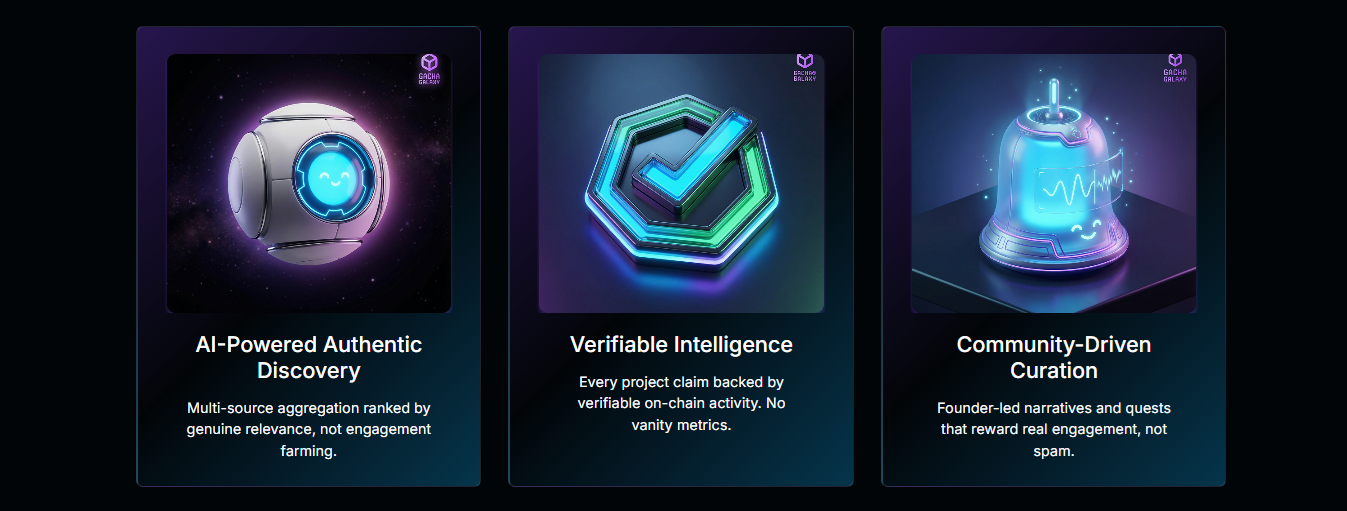Click the multi-source aggregation description text

(308, 429)
